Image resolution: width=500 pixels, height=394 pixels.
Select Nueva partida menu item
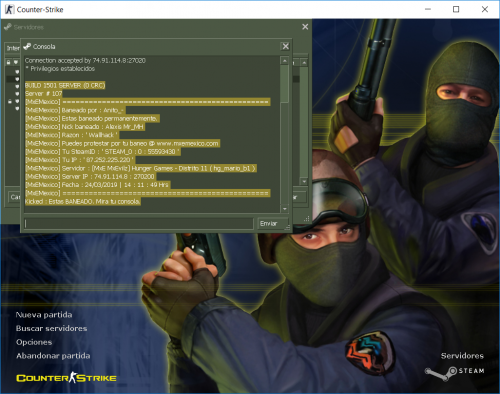pos(44,315)
